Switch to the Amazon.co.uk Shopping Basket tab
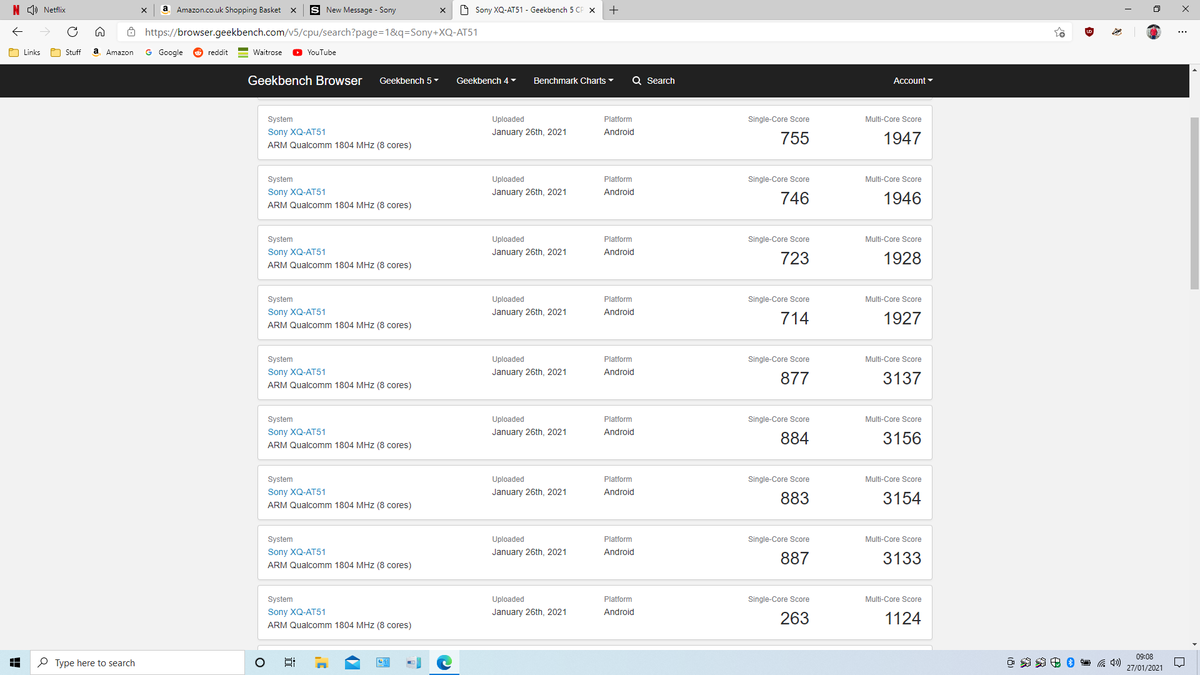 pyautogui.click(x=228, y=10)
